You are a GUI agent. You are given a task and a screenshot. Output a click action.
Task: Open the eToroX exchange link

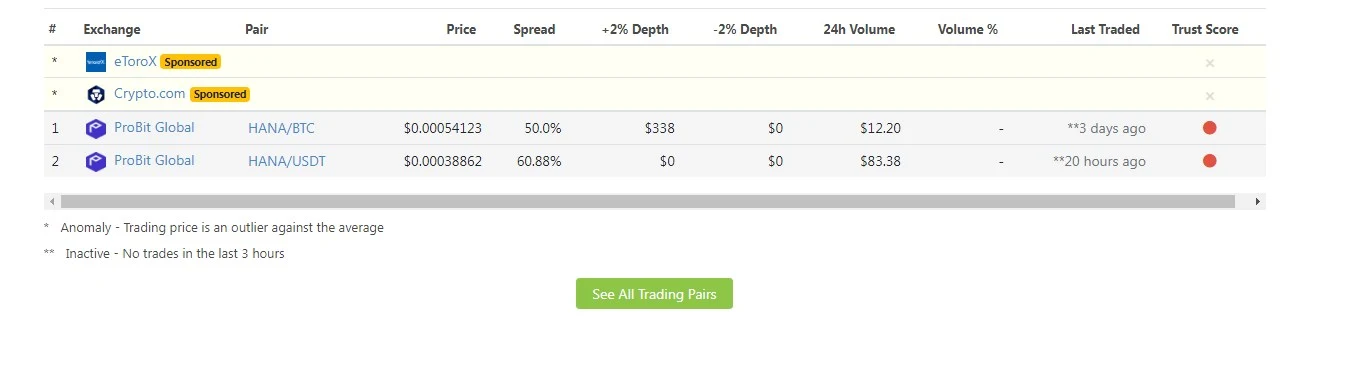(x=135, y=61)
